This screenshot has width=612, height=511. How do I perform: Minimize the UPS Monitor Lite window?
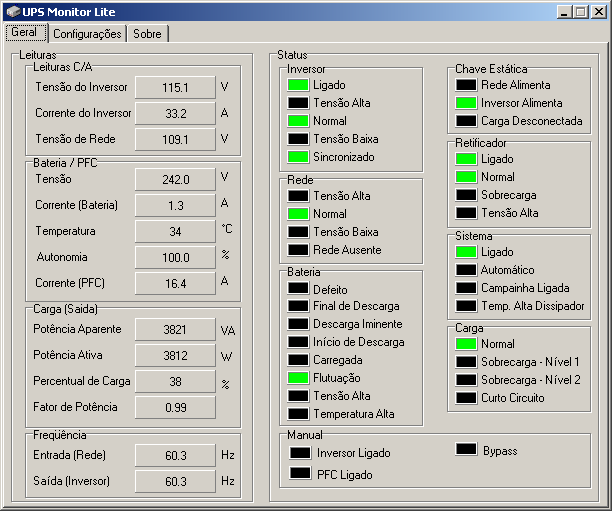(562, 12)
